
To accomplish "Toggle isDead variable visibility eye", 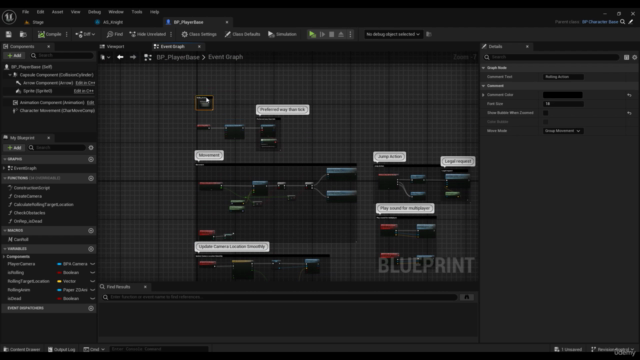I will click(93, 299).
